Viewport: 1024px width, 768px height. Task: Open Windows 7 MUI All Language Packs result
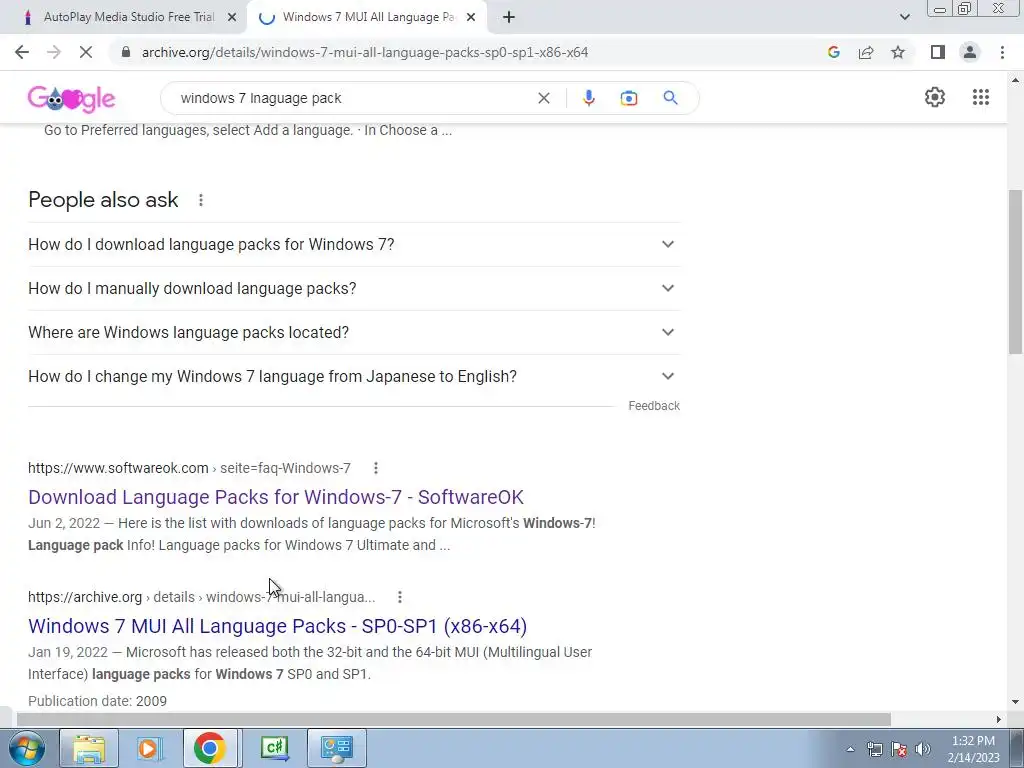pos(278,626)
